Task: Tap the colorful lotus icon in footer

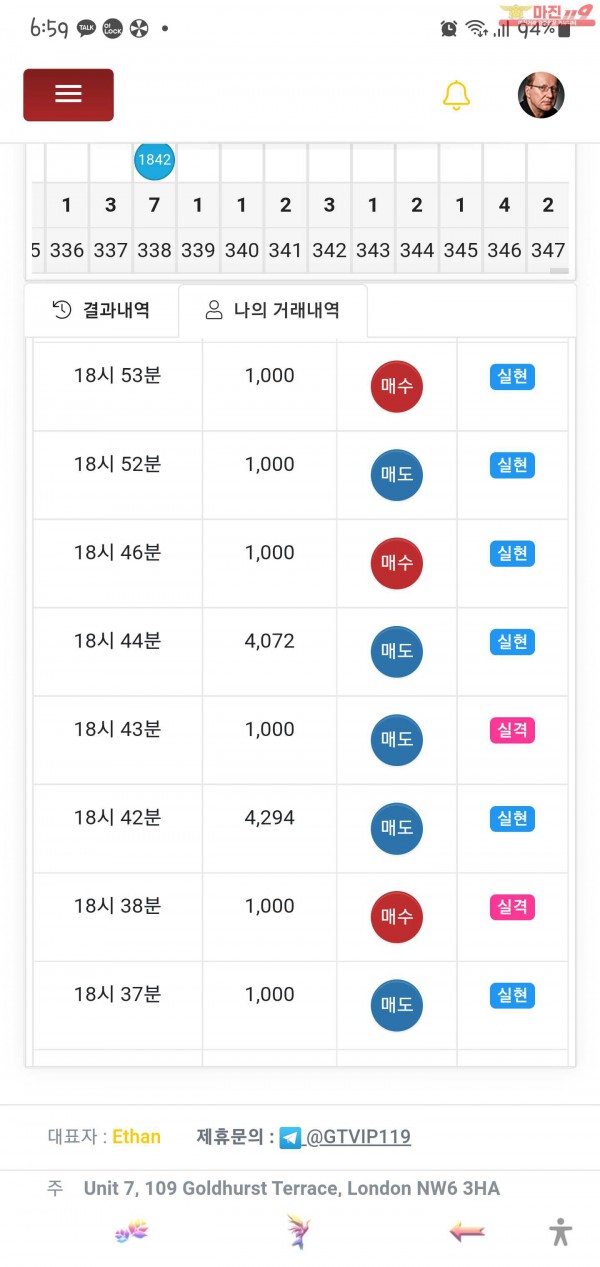Action: 131,1232
